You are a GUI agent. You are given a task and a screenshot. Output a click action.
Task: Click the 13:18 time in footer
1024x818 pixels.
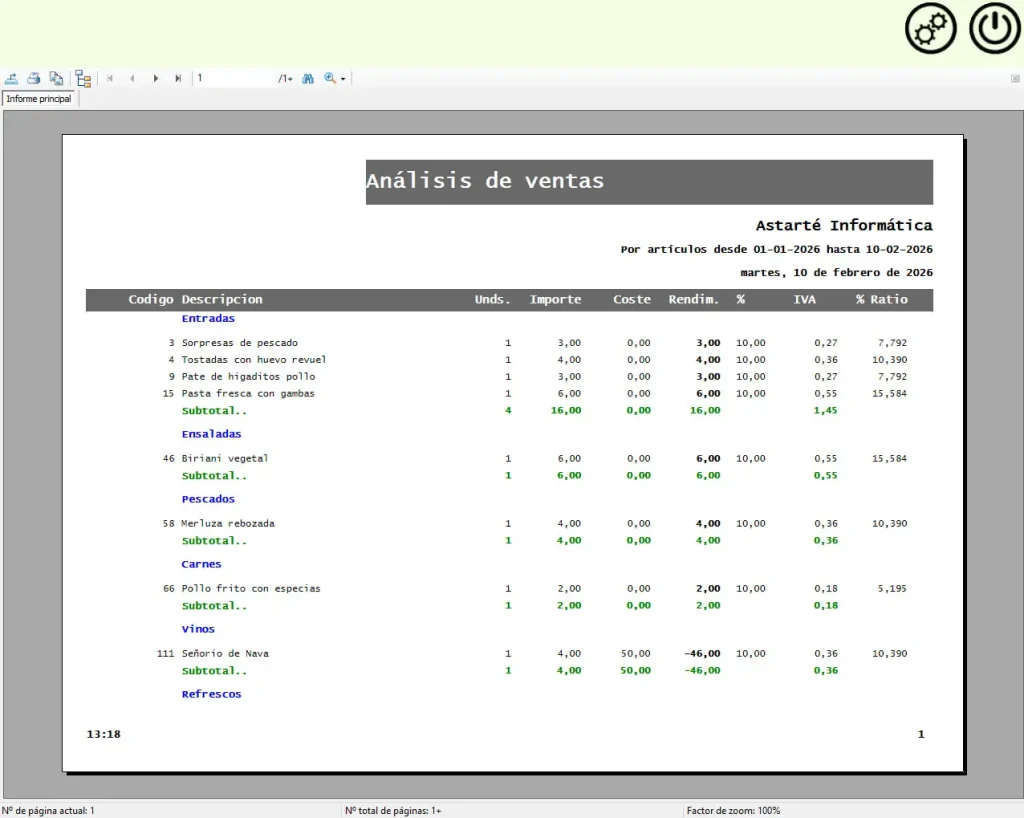(103, 734)
